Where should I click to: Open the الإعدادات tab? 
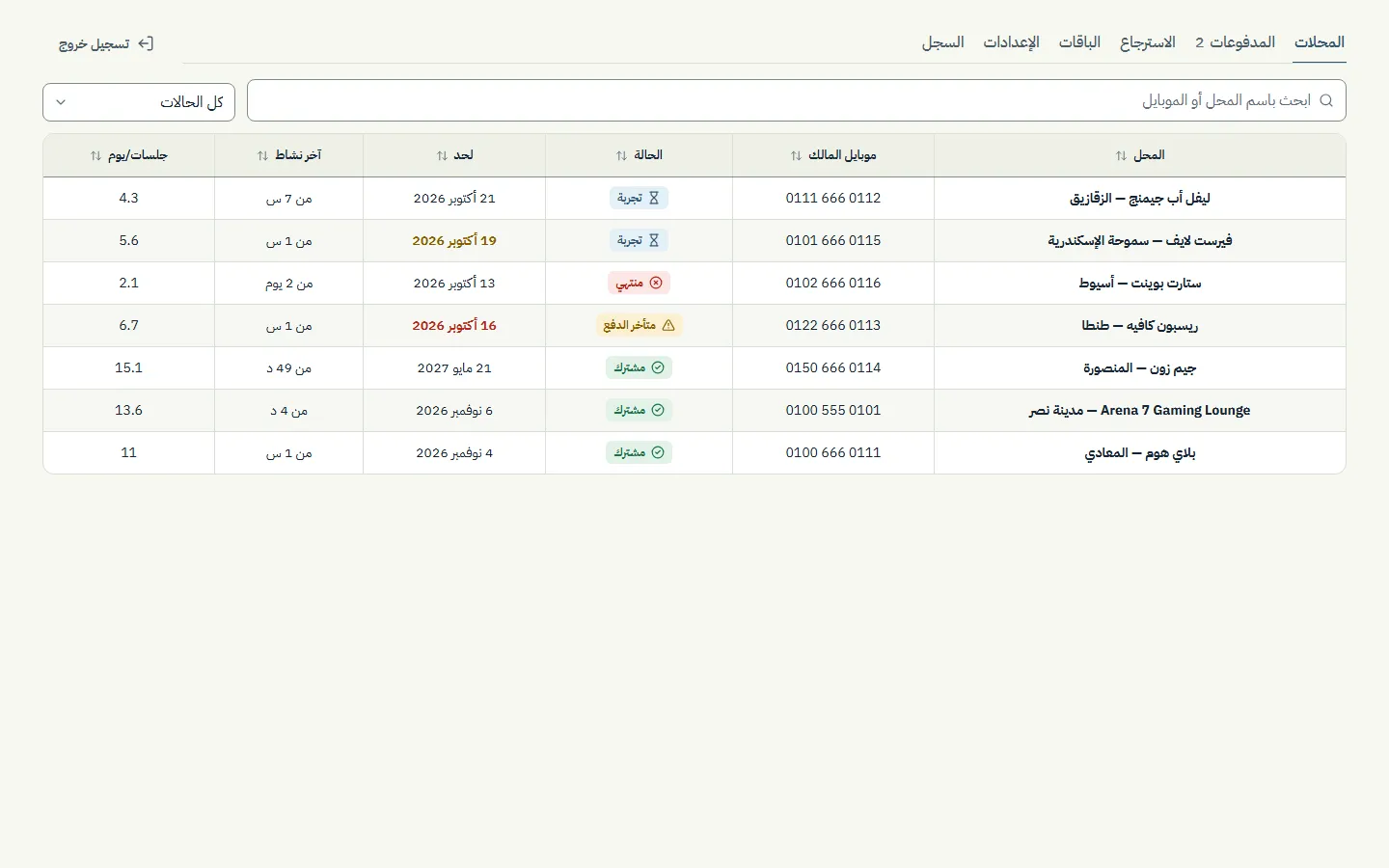[x=1011, y=42]
